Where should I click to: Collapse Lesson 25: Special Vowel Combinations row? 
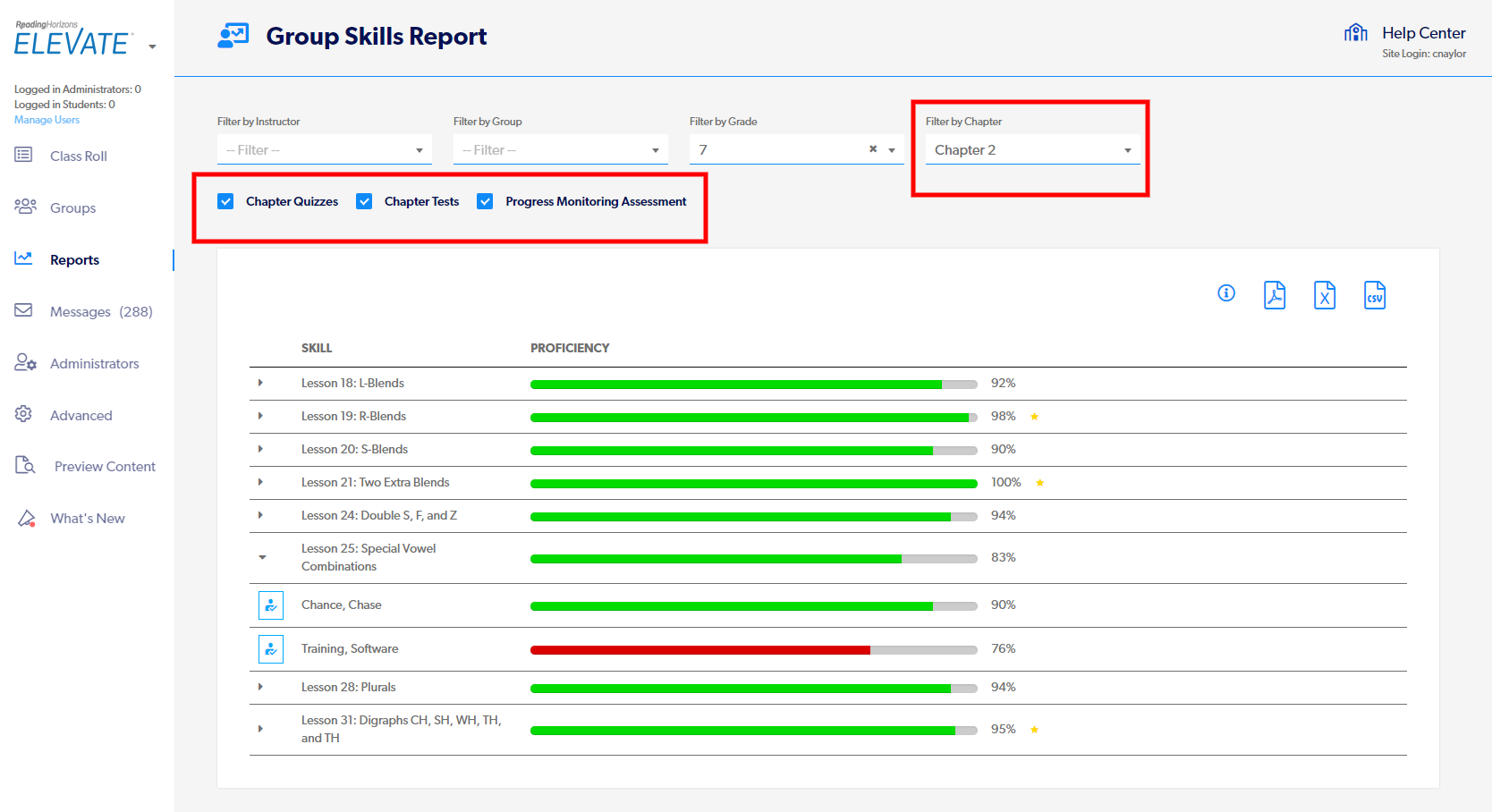(x=262, y=557)
